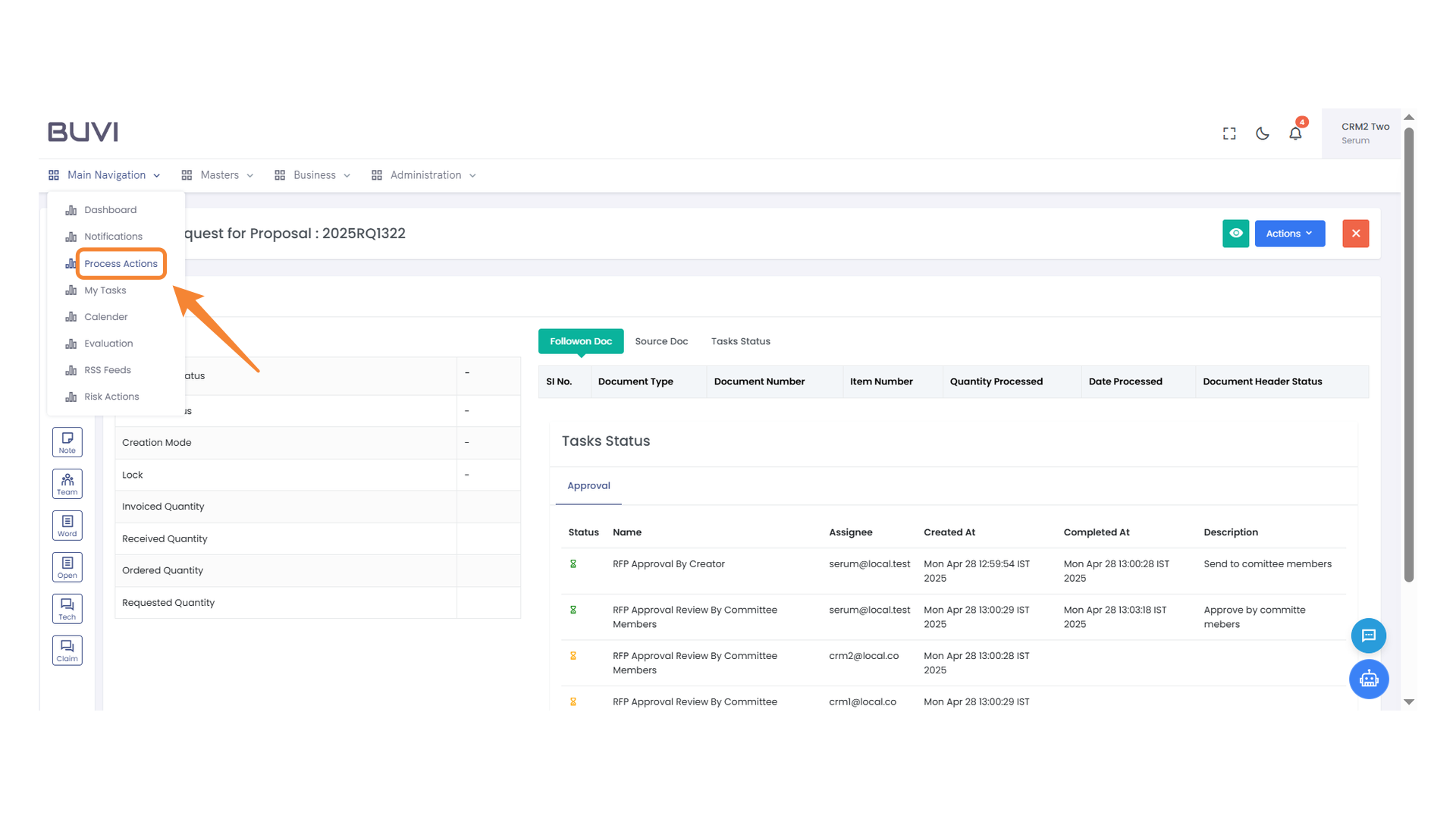Expand the Actions dropdown
This screenshot has height=819, width=1456.
[1289, 234]
